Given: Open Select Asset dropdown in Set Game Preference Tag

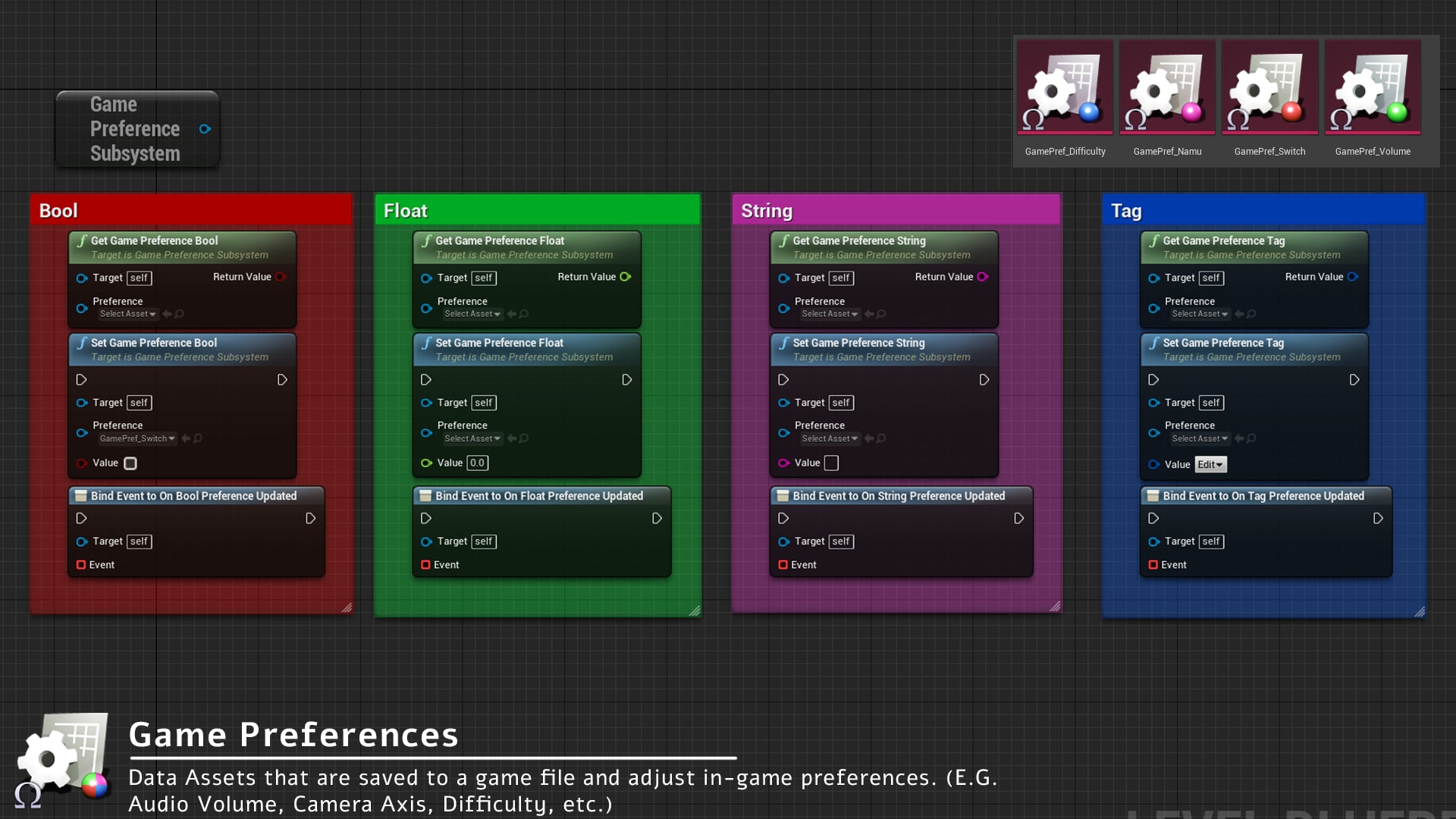Looking at the screenshot, I should 1200,438.
